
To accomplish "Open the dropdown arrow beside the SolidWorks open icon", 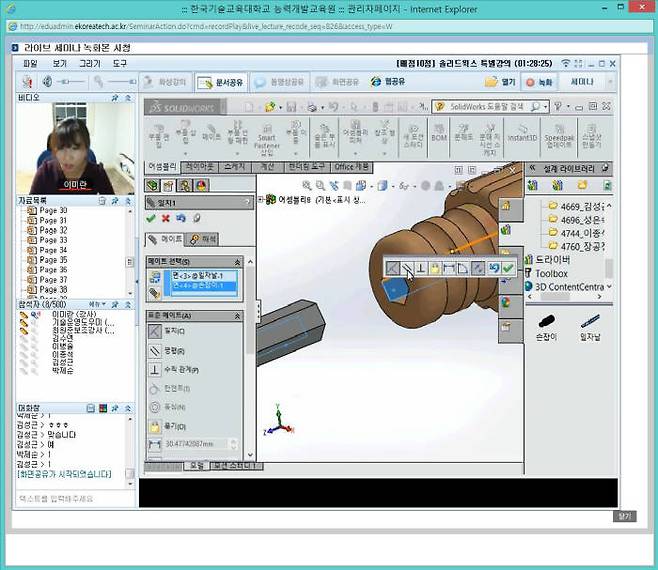I will [x=280, y=107].
